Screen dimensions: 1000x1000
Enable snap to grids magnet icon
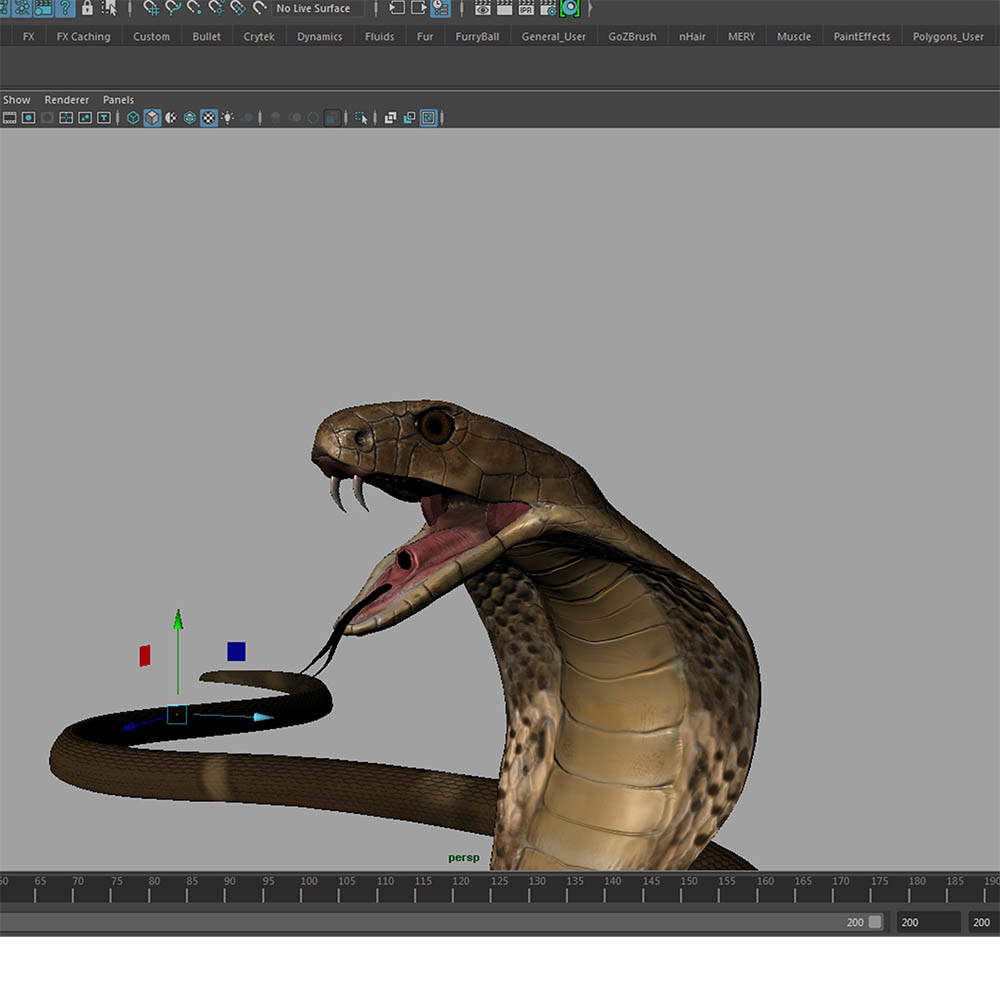(151, 8)
